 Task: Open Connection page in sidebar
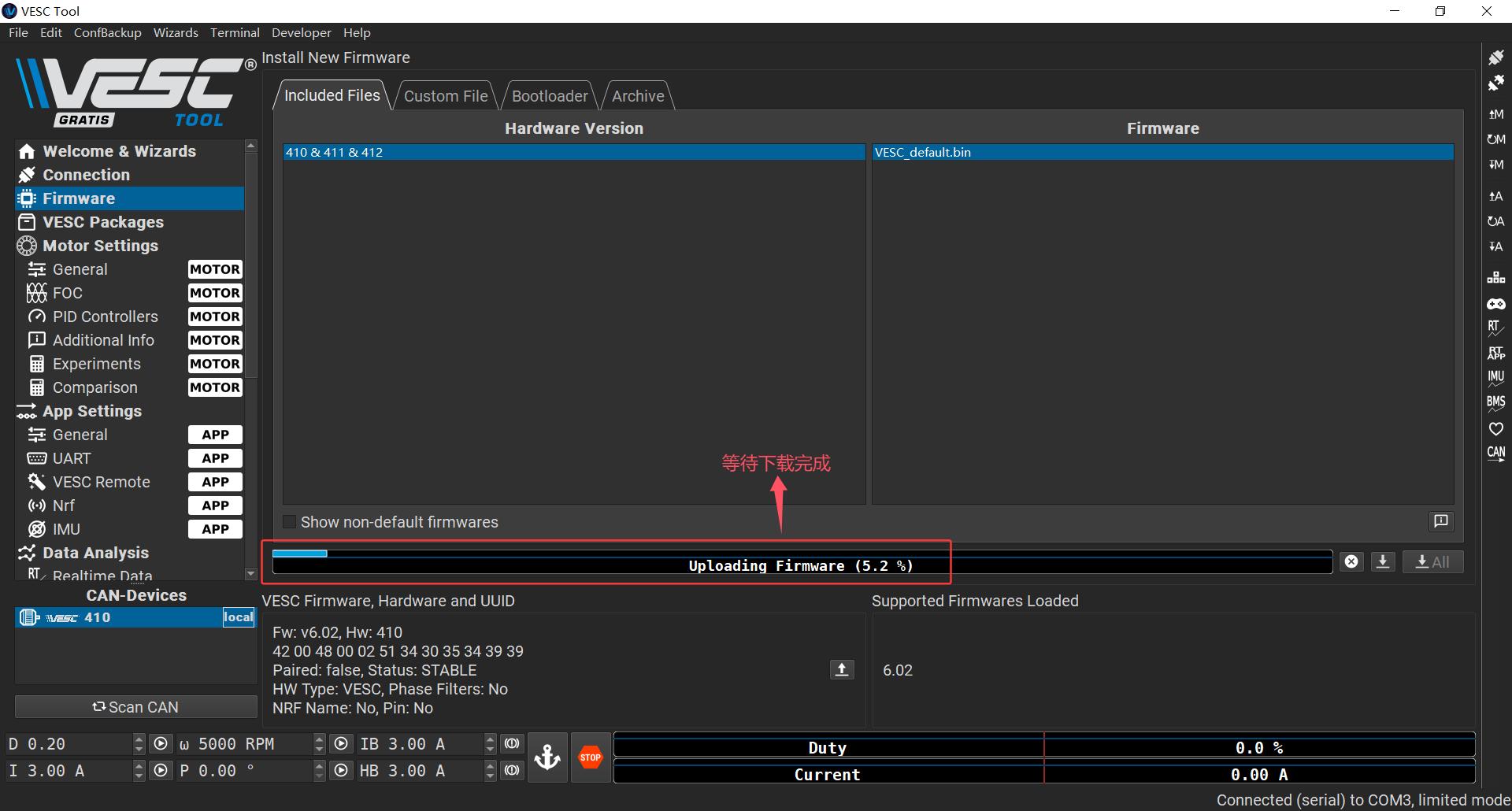(130, 175)
